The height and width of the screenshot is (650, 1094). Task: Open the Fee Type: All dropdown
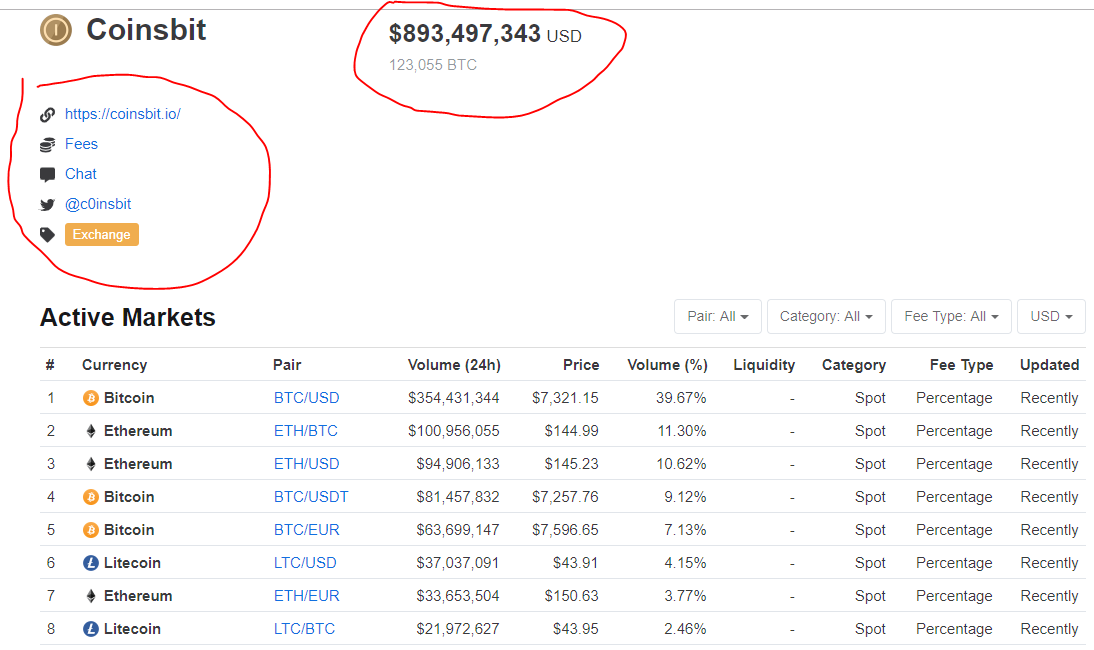coord(951,317)
